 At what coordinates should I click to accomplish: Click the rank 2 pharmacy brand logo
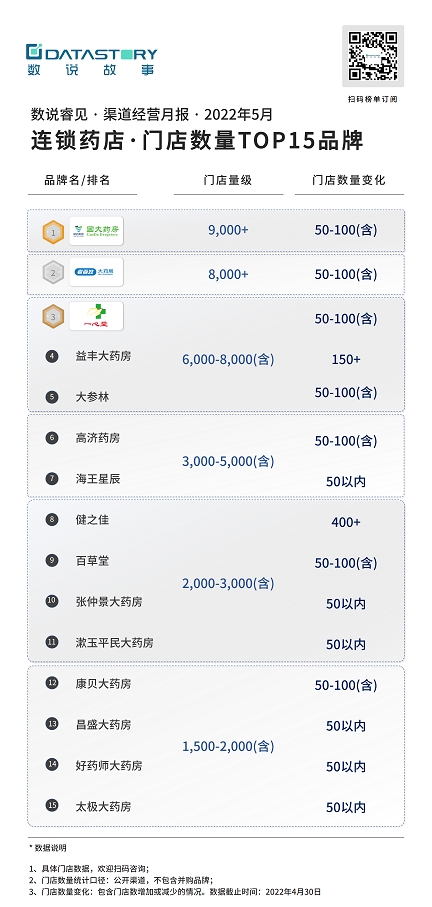[x=97, y=272]
